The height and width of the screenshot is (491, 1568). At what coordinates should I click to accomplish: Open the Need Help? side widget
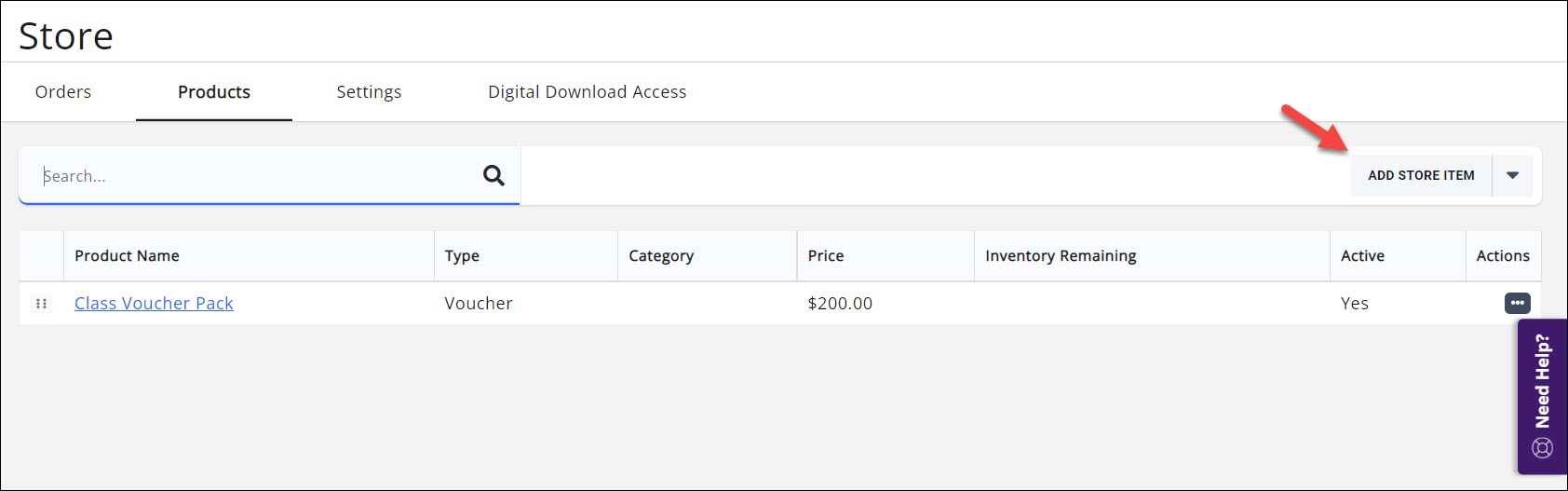[x=1542, y=396]
